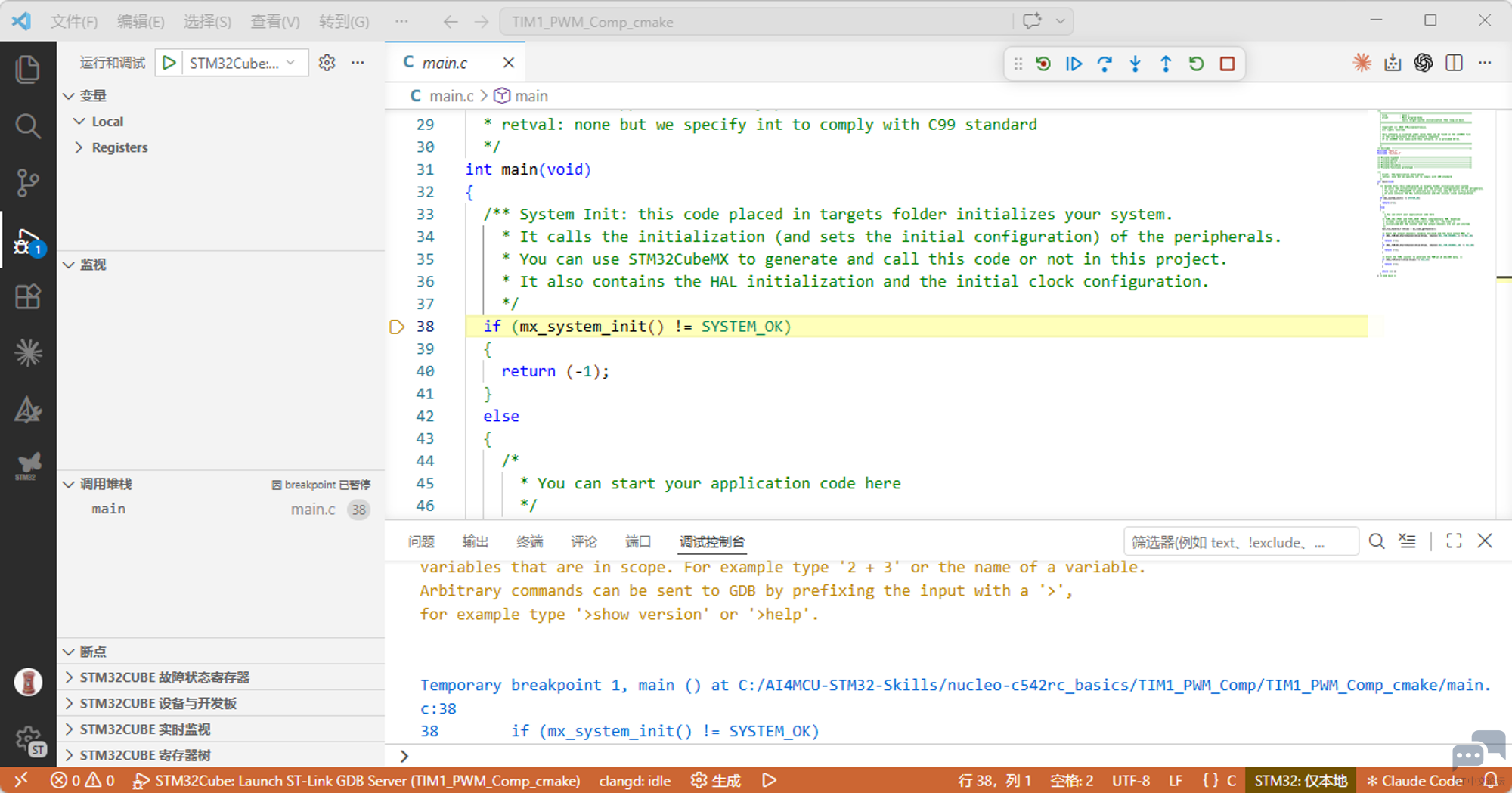Stop the debug session

1227,64
